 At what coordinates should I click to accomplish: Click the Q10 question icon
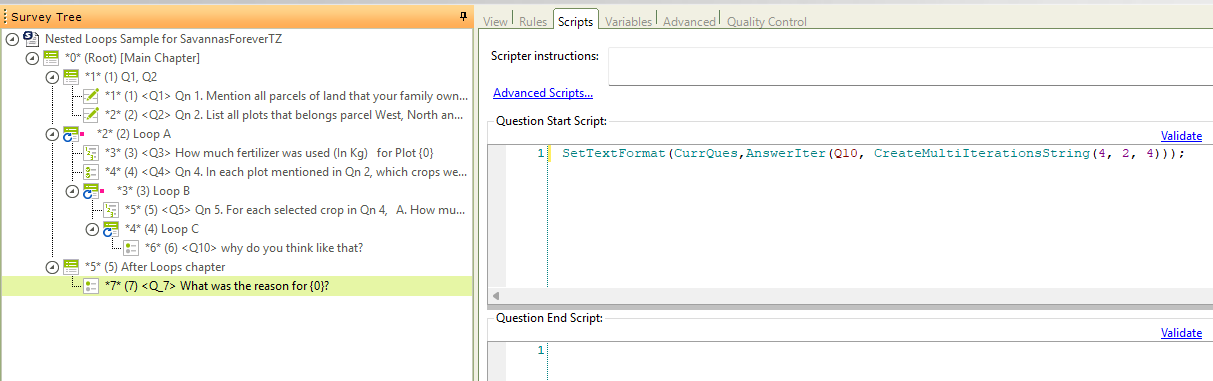pyautogui.click(x=131, y=247)
